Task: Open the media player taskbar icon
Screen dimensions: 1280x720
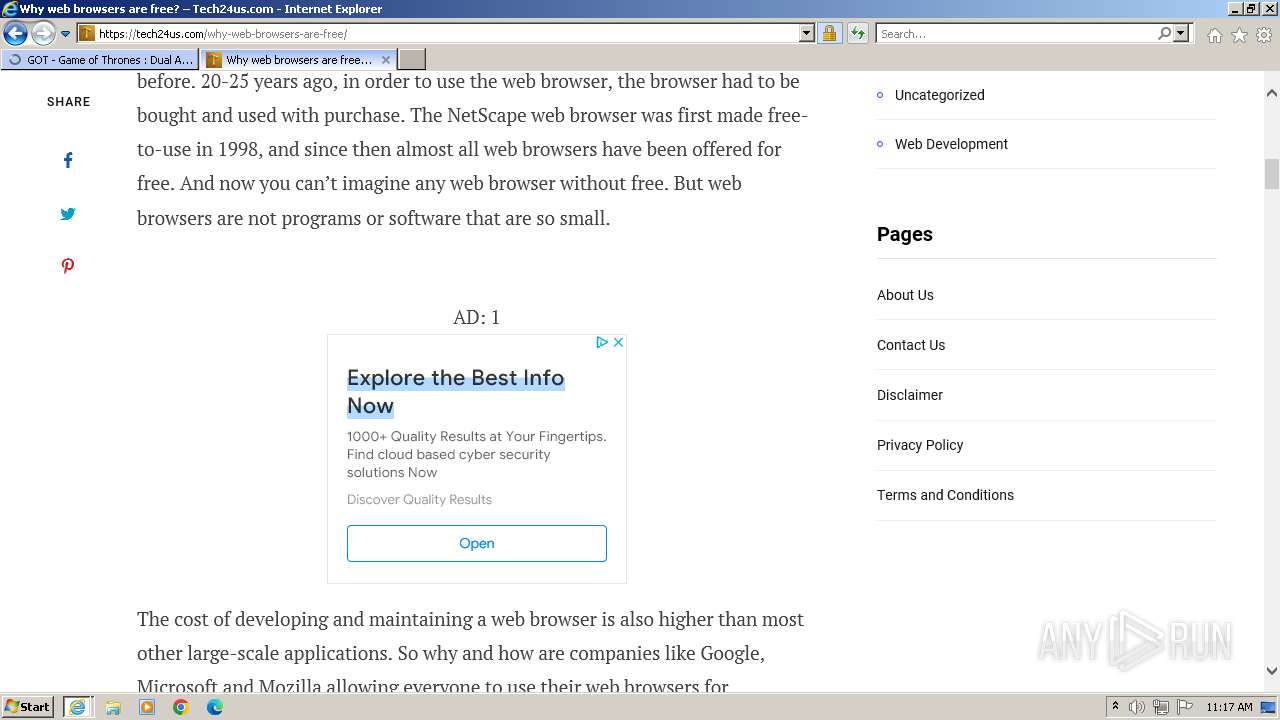Action: (147, 707)
